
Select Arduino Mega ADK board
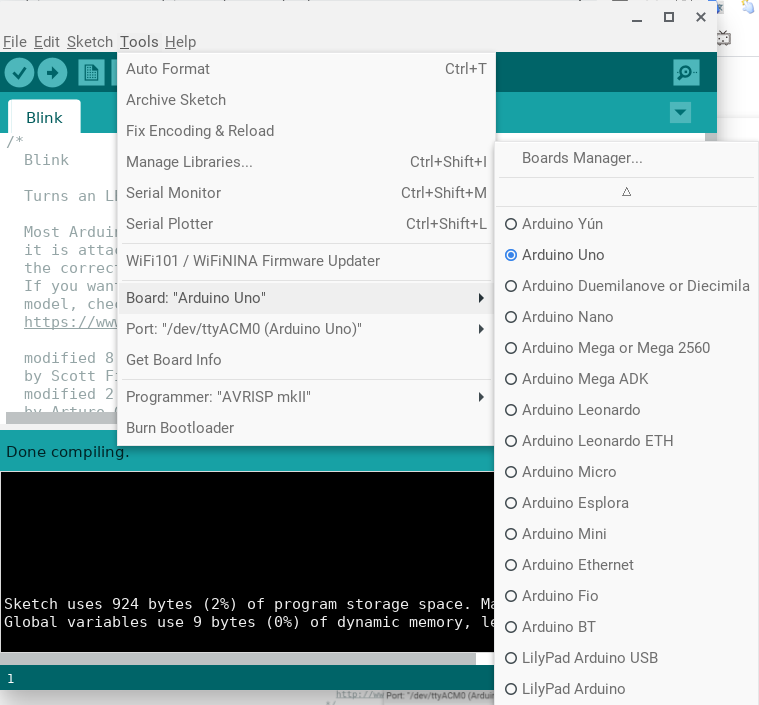coord(626,379)
